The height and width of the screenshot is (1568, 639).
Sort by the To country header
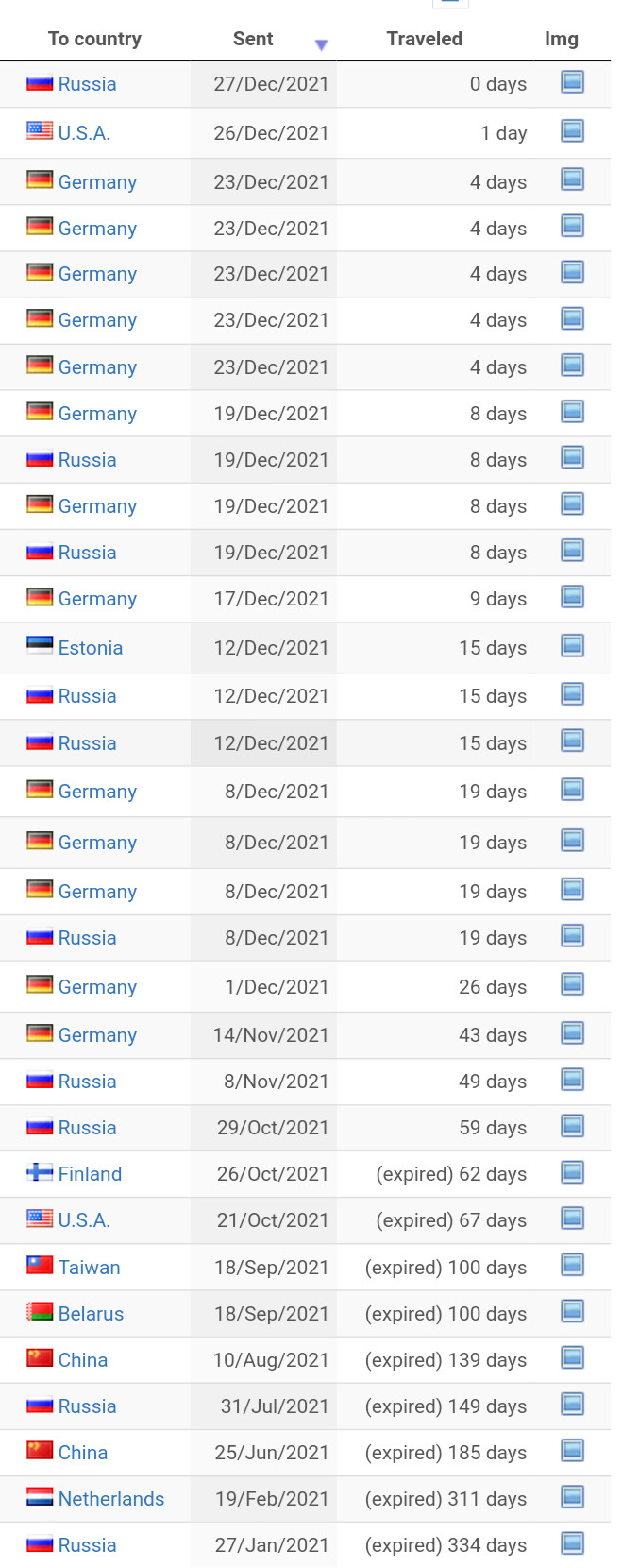pos(94,39)
